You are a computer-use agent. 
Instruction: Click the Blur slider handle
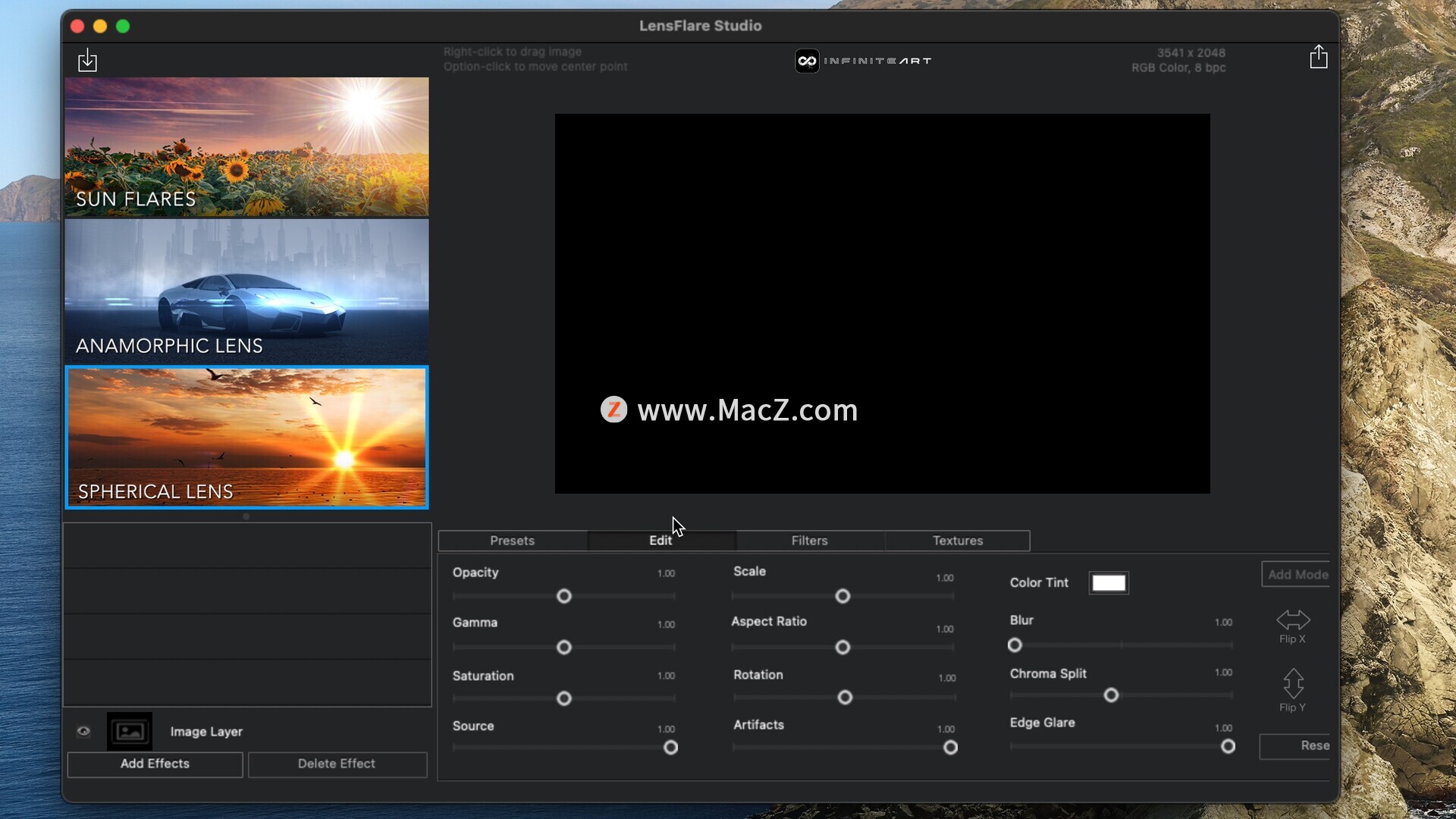1015,645
